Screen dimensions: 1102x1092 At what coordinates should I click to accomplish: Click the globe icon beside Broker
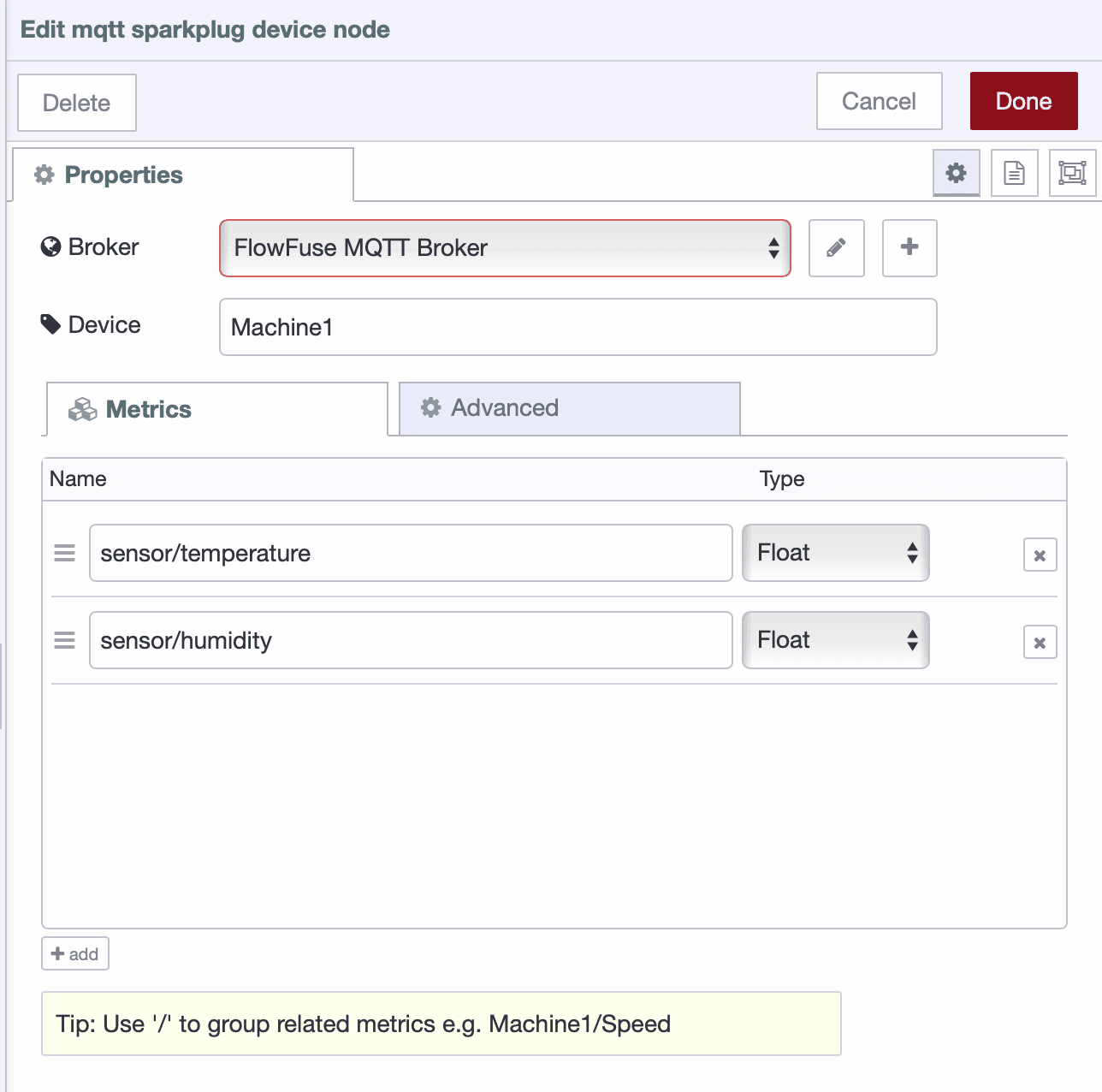50,246
